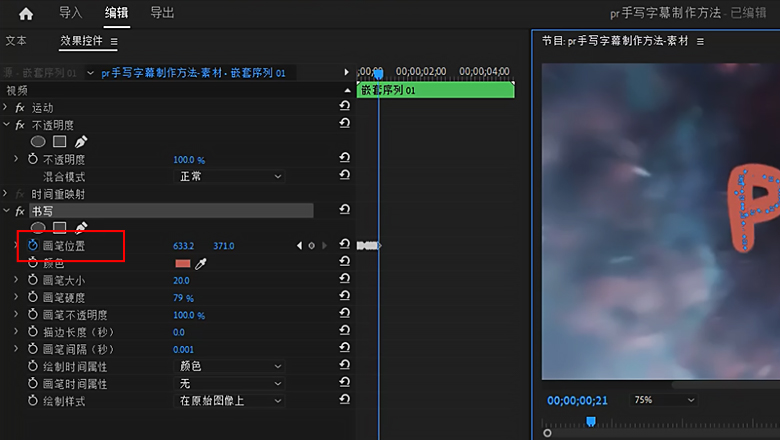Create ellipse mask under 不透明度
This screenshot has width=780, height=440.
38,142
